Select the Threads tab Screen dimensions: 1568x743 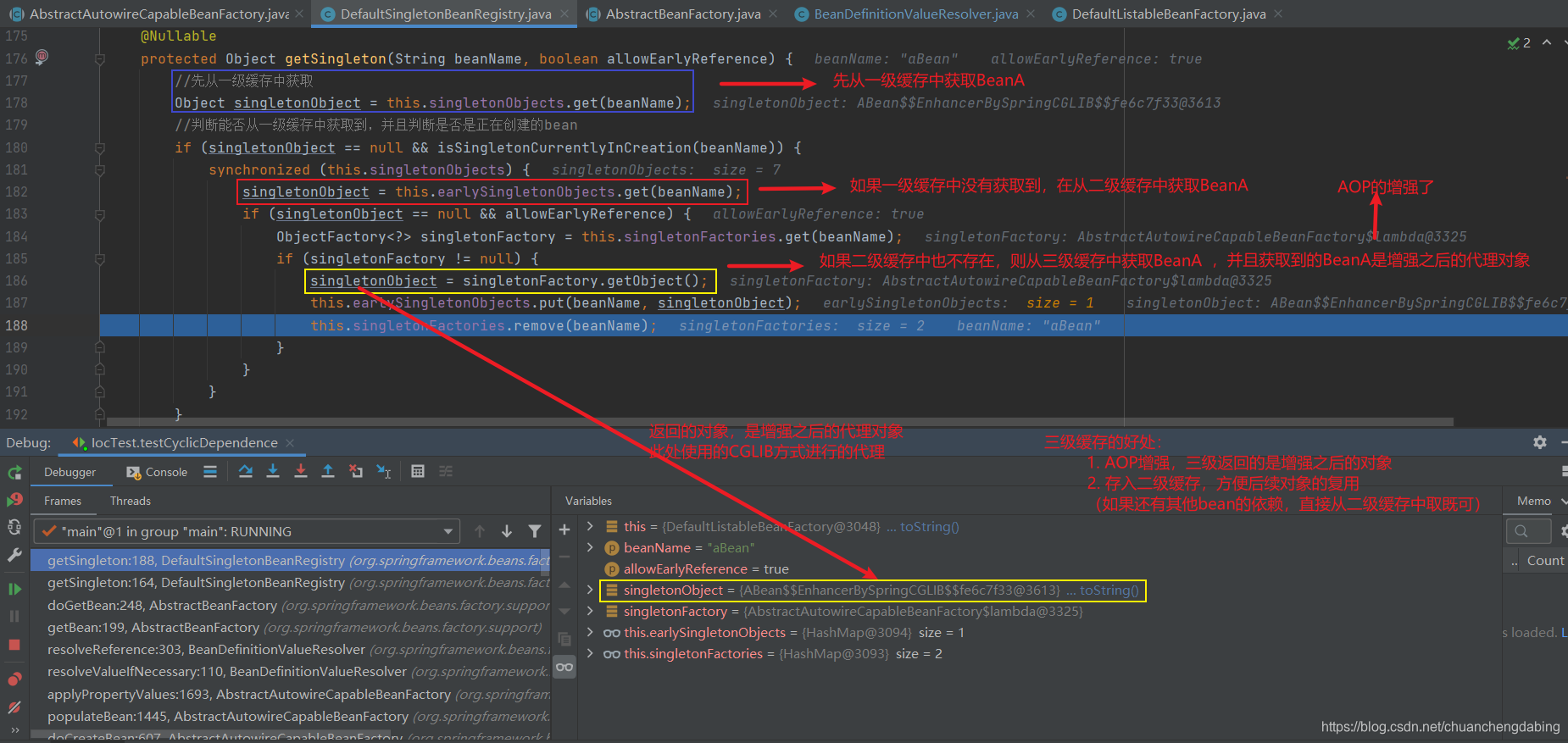click(131, 501)
